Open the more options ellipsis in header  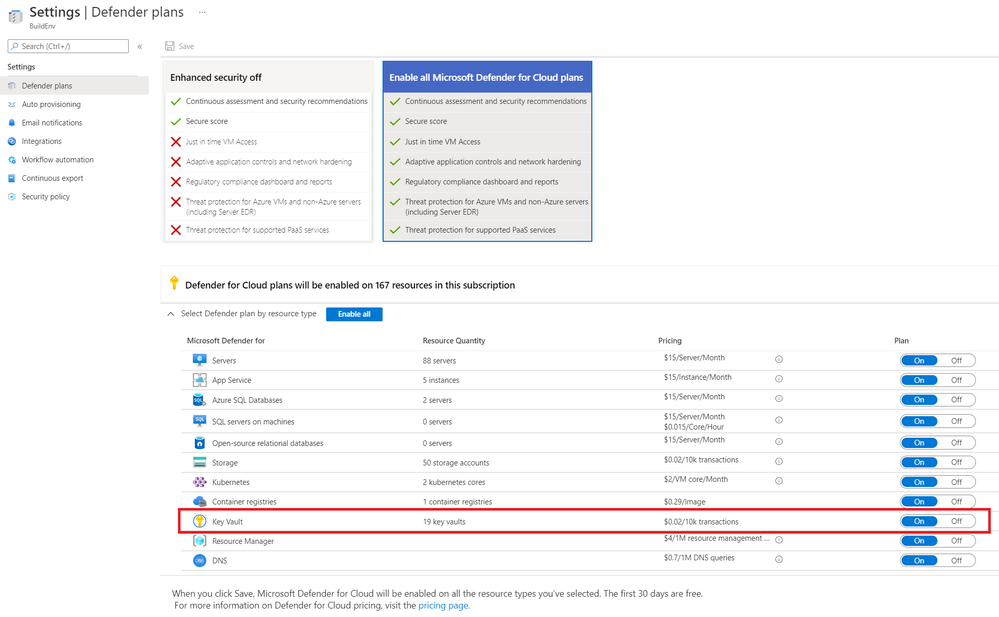202,12
